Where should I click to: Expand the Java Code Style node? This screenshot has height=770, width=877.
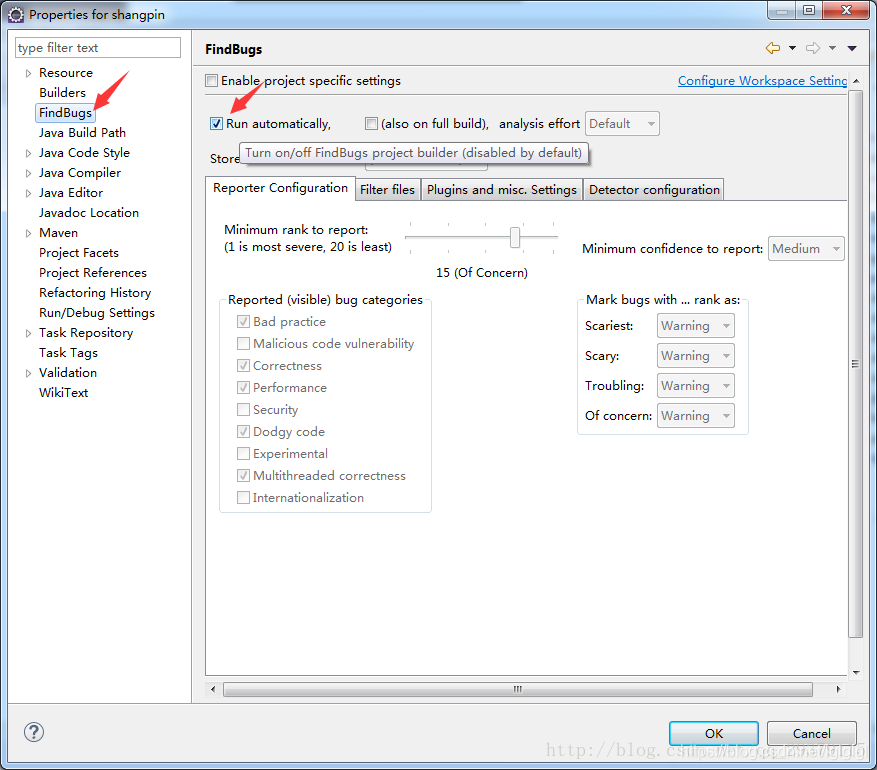28,153
